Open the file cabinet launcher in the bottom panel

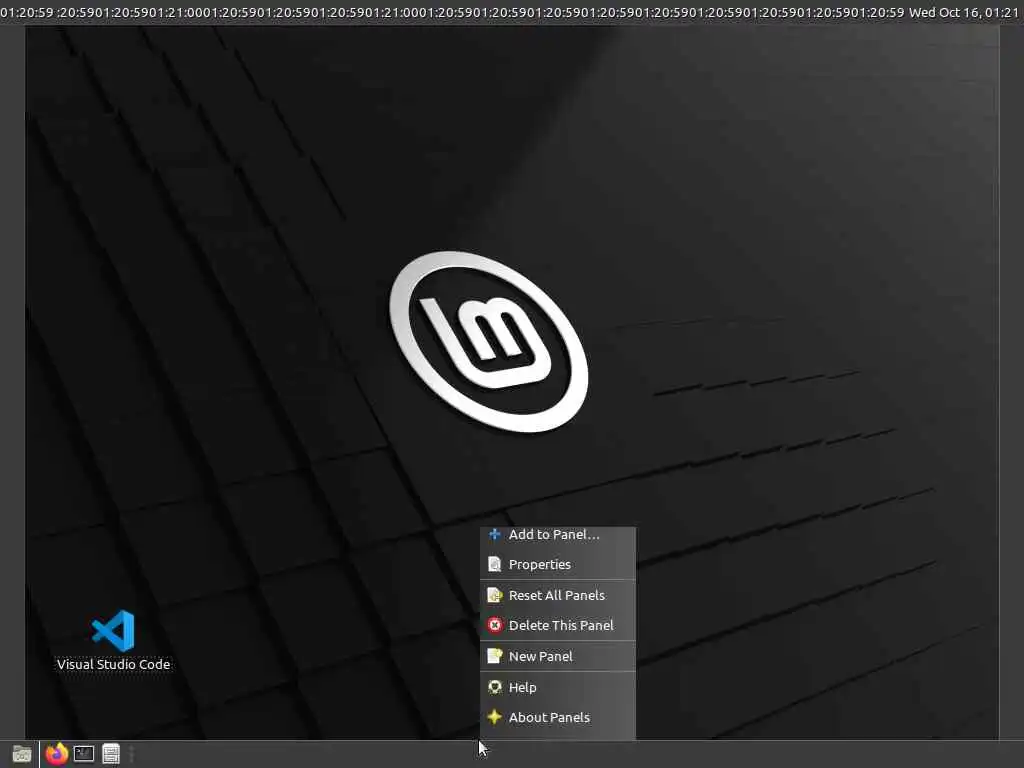pyautogui.click(x=111, y=754)
